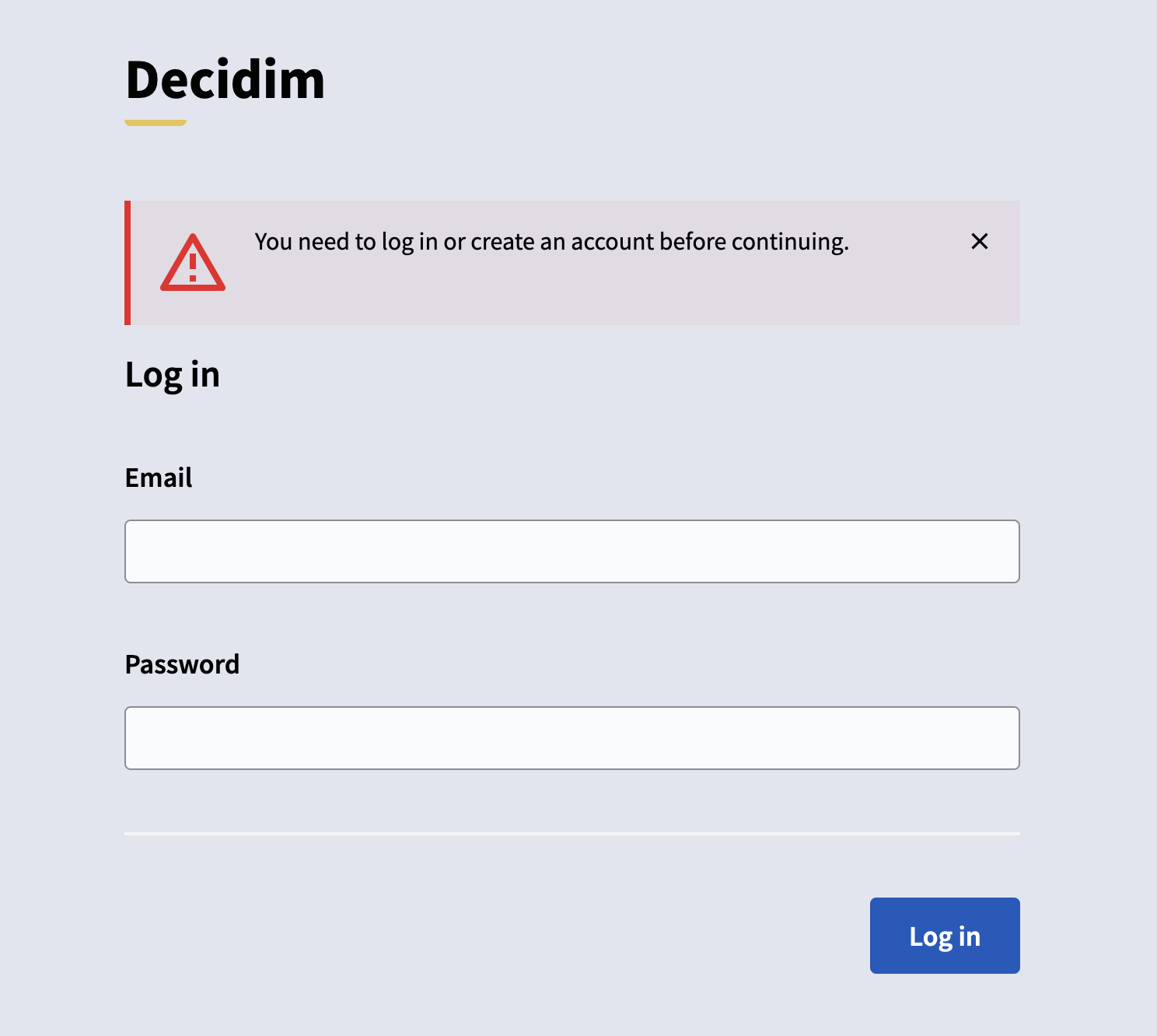This screenshot has height=1036, width=1157.
Task: Click the Log in page heading
Action: tap(172, 376)
